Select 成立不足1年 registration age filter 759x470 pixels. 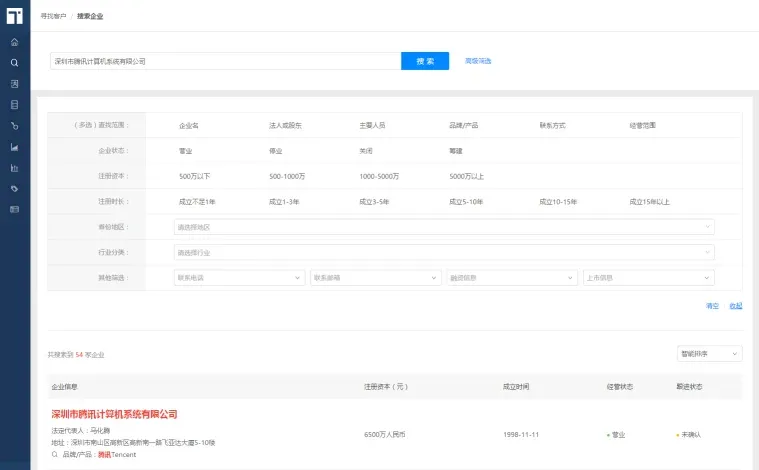pos(197,202)
